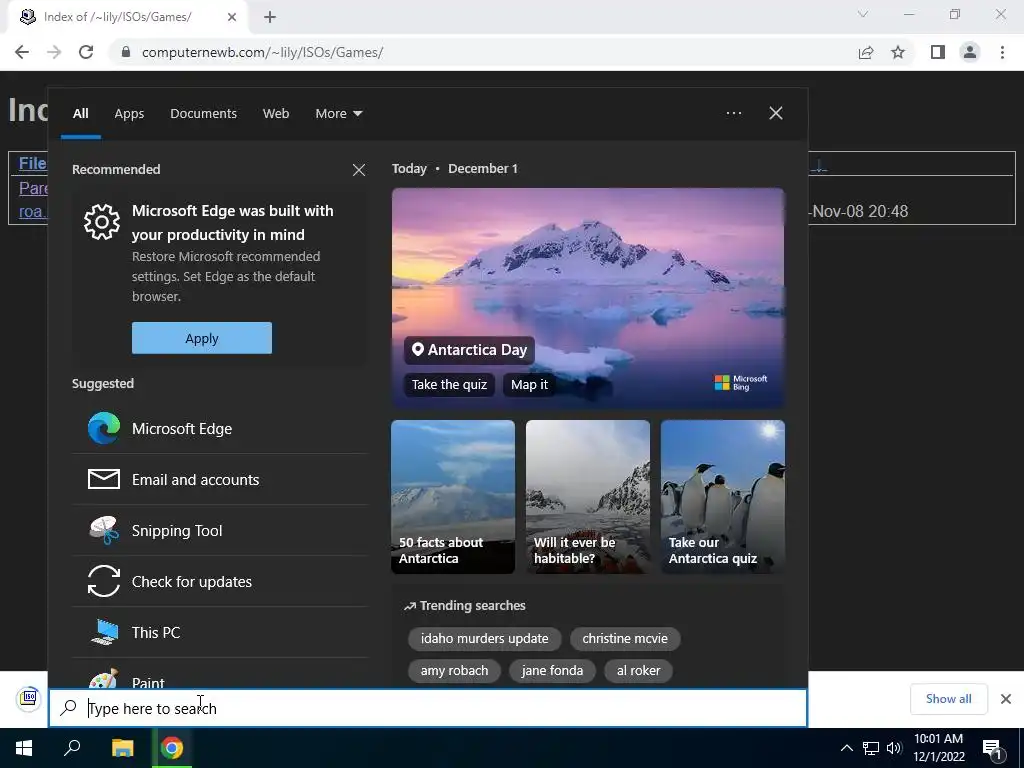Open Chrome three-dot menu

1002,52
